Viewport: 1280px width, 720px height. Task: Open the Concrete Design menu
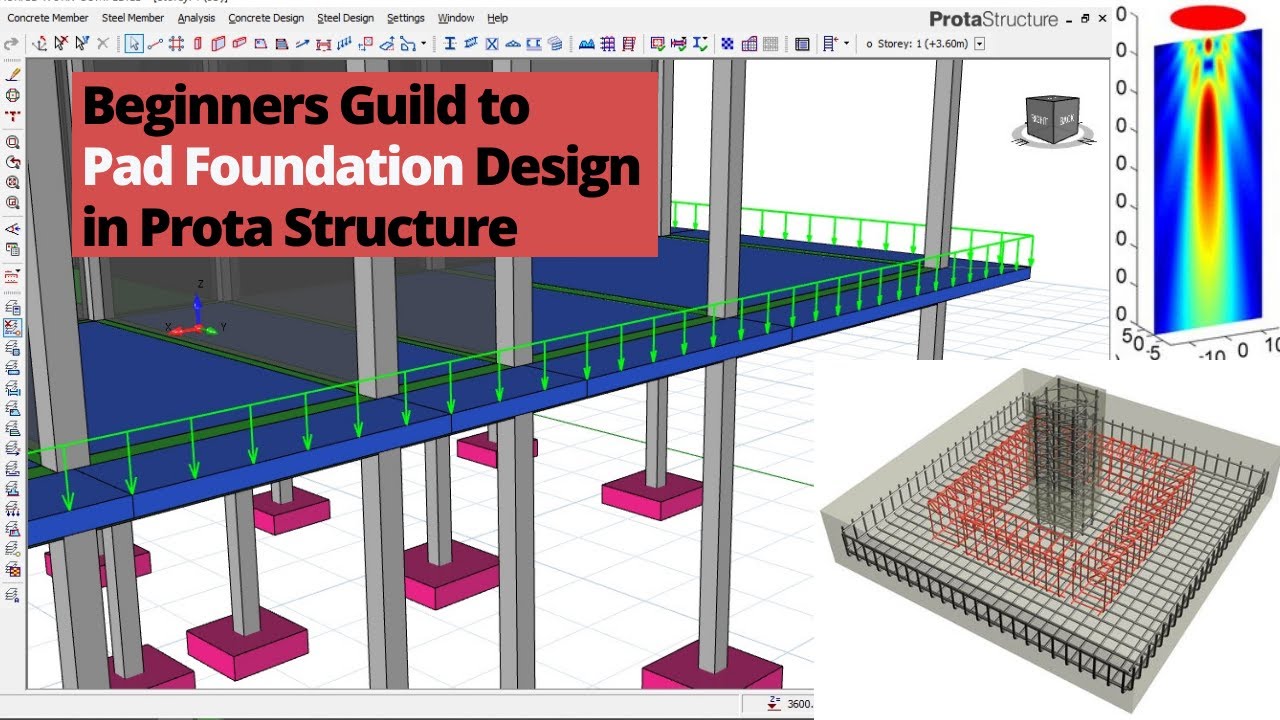pos(266,18)
